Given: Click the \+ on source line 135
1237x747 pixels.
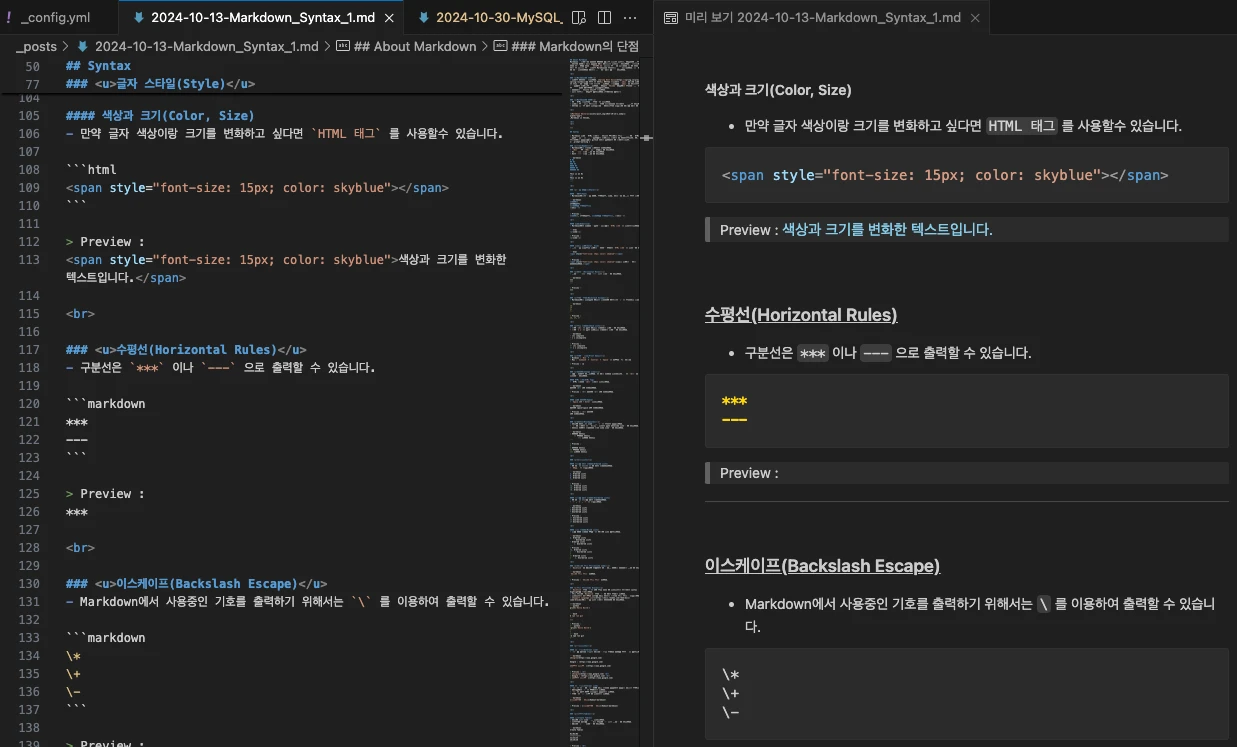Looking at the screenshot, I should (73, 674).
